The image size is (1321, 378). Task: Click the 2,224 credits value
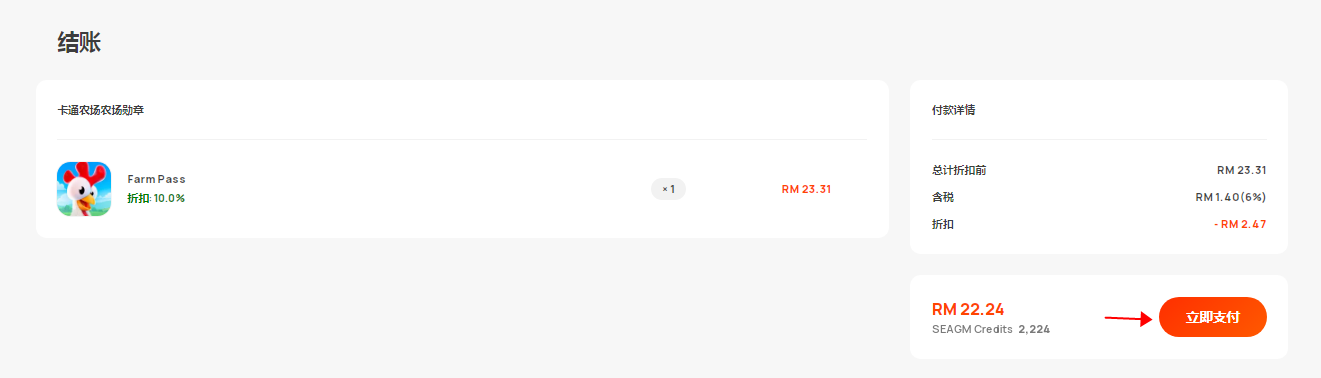pyautogui.click(x=1034, y=329)
